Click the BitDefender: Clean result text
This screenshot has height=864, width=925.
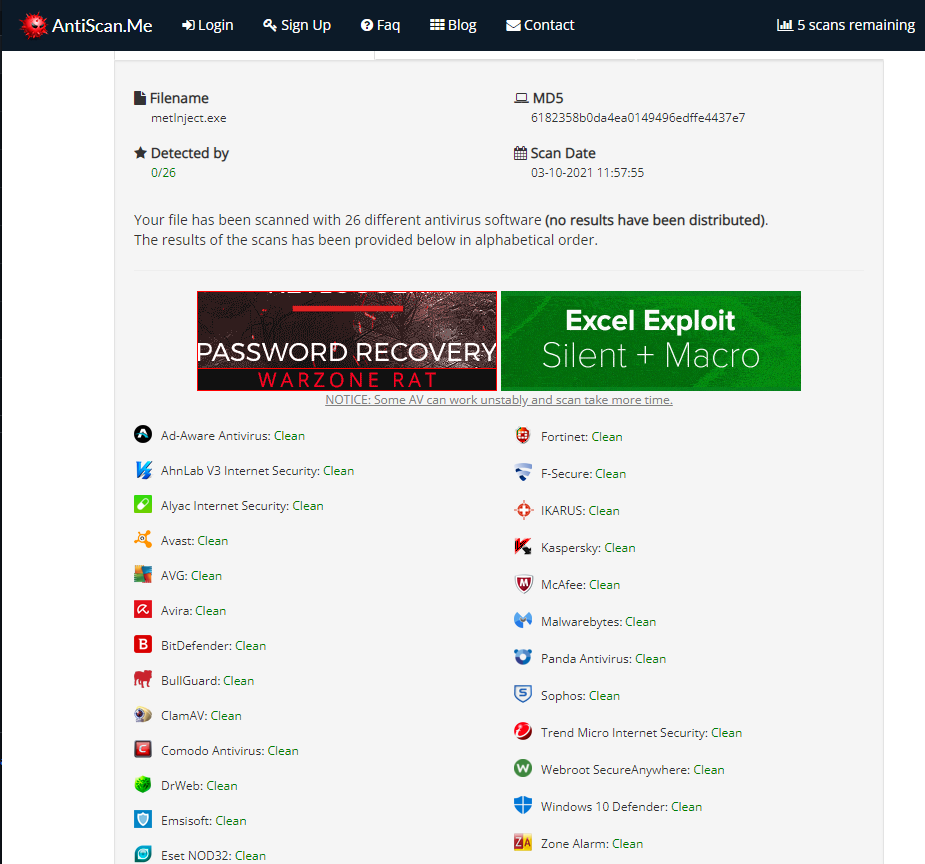click(x=214, y=646)
